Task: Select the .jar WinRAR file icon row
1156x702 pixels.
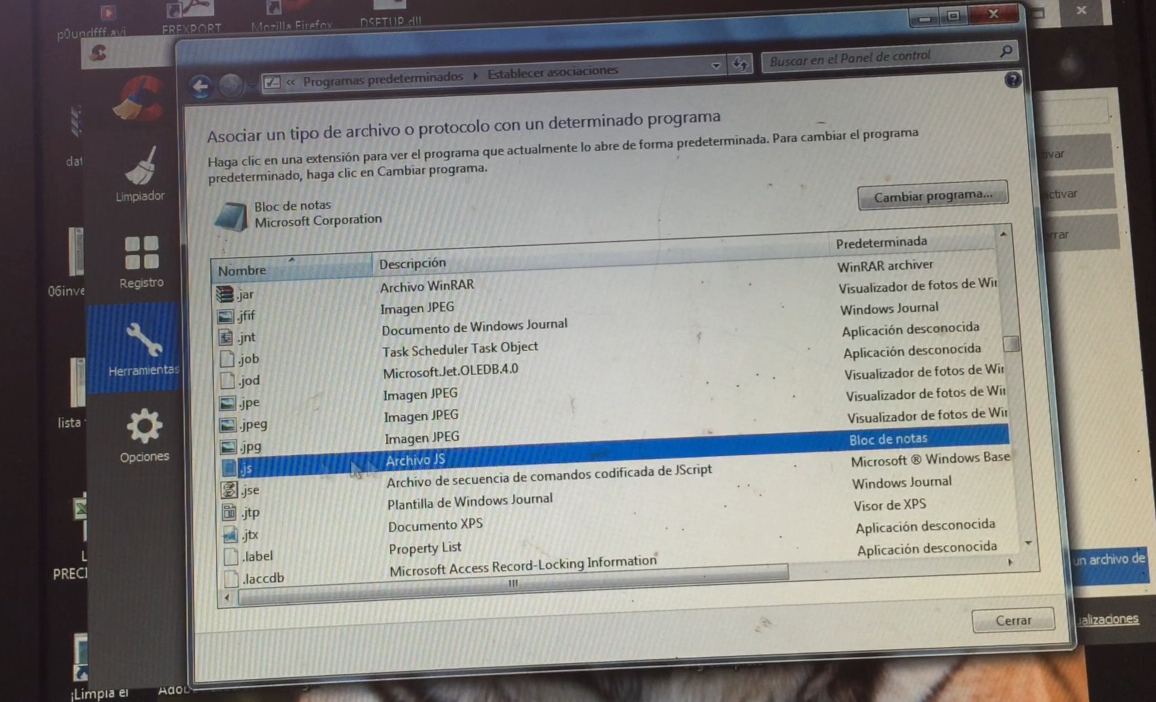Action: click(227, 295)
